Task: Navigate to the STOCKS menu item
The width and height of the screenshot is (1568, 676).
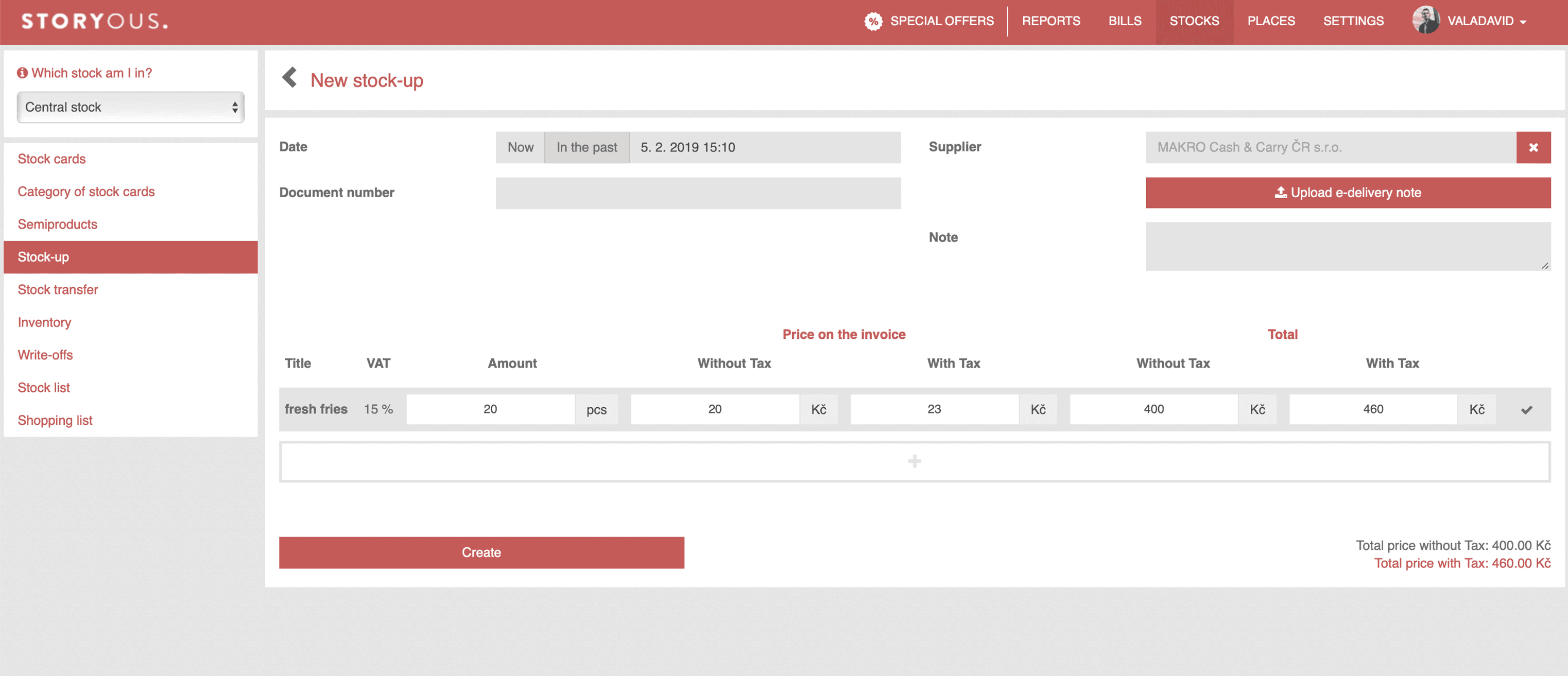Action: 1194,21
